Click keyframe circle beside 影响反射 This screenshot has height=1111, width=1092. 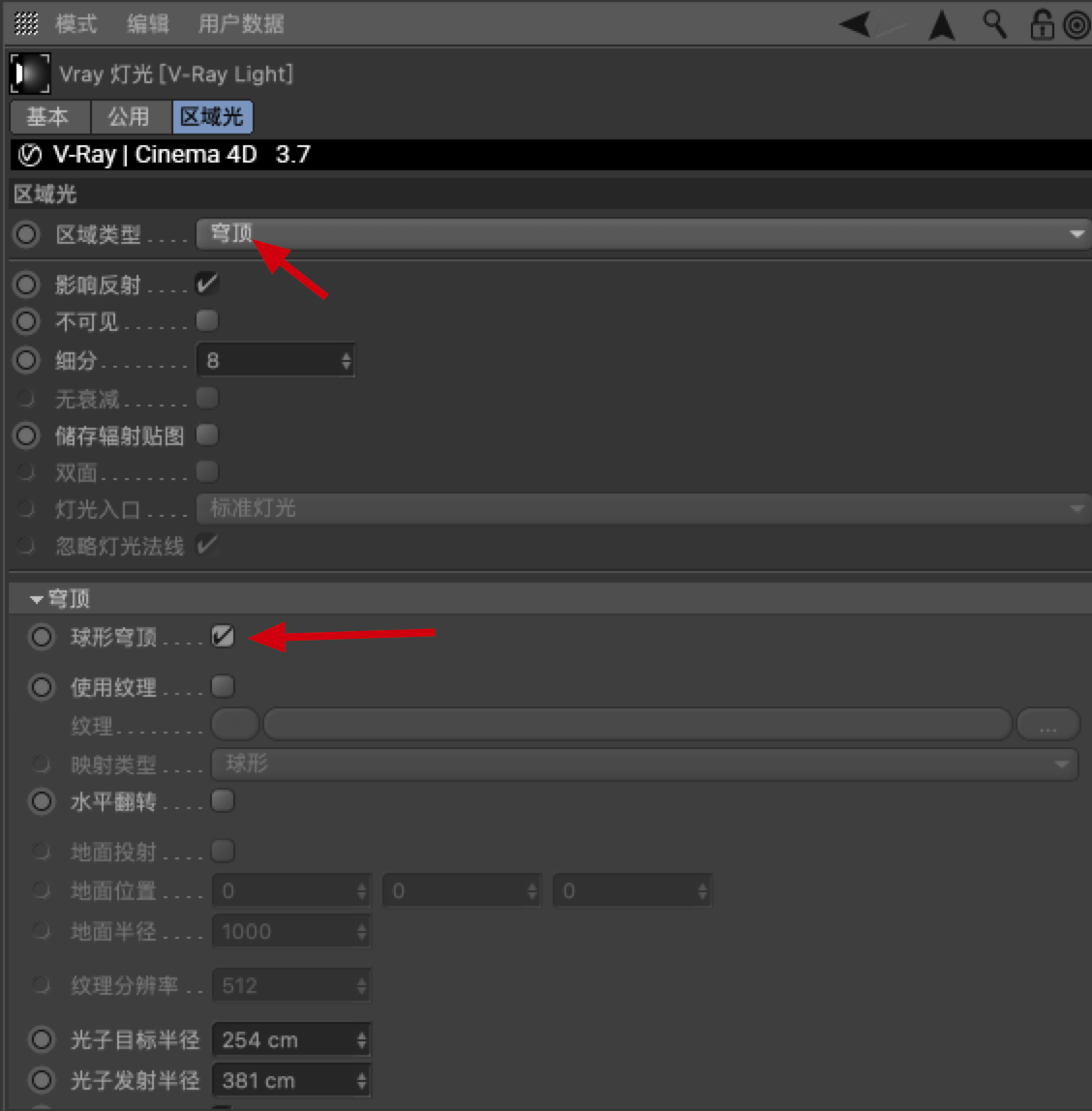[26, 285]
